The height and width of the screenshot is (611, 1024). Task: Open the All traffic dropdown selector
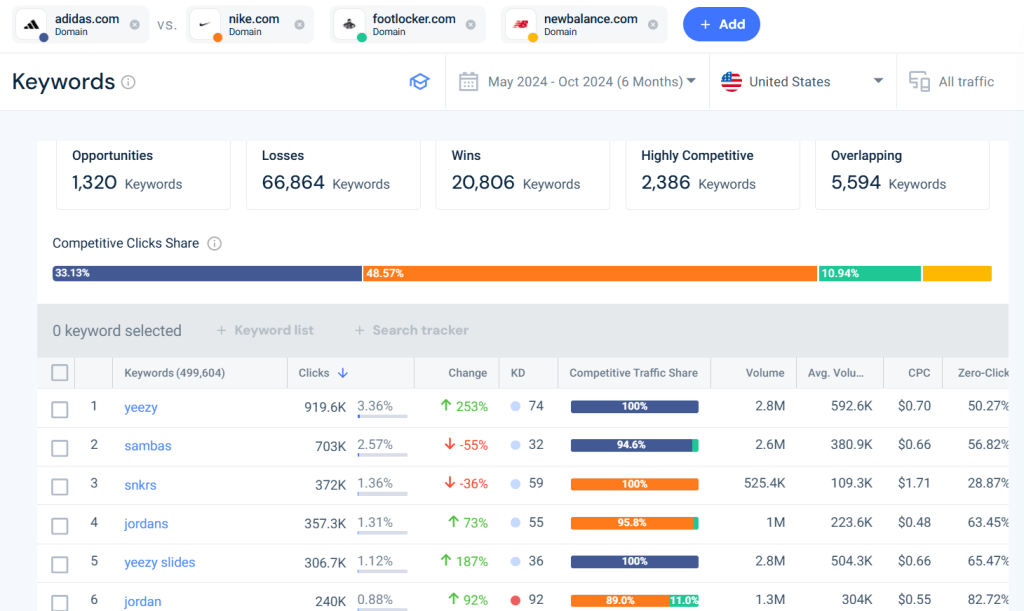click(x=956, y=81)
